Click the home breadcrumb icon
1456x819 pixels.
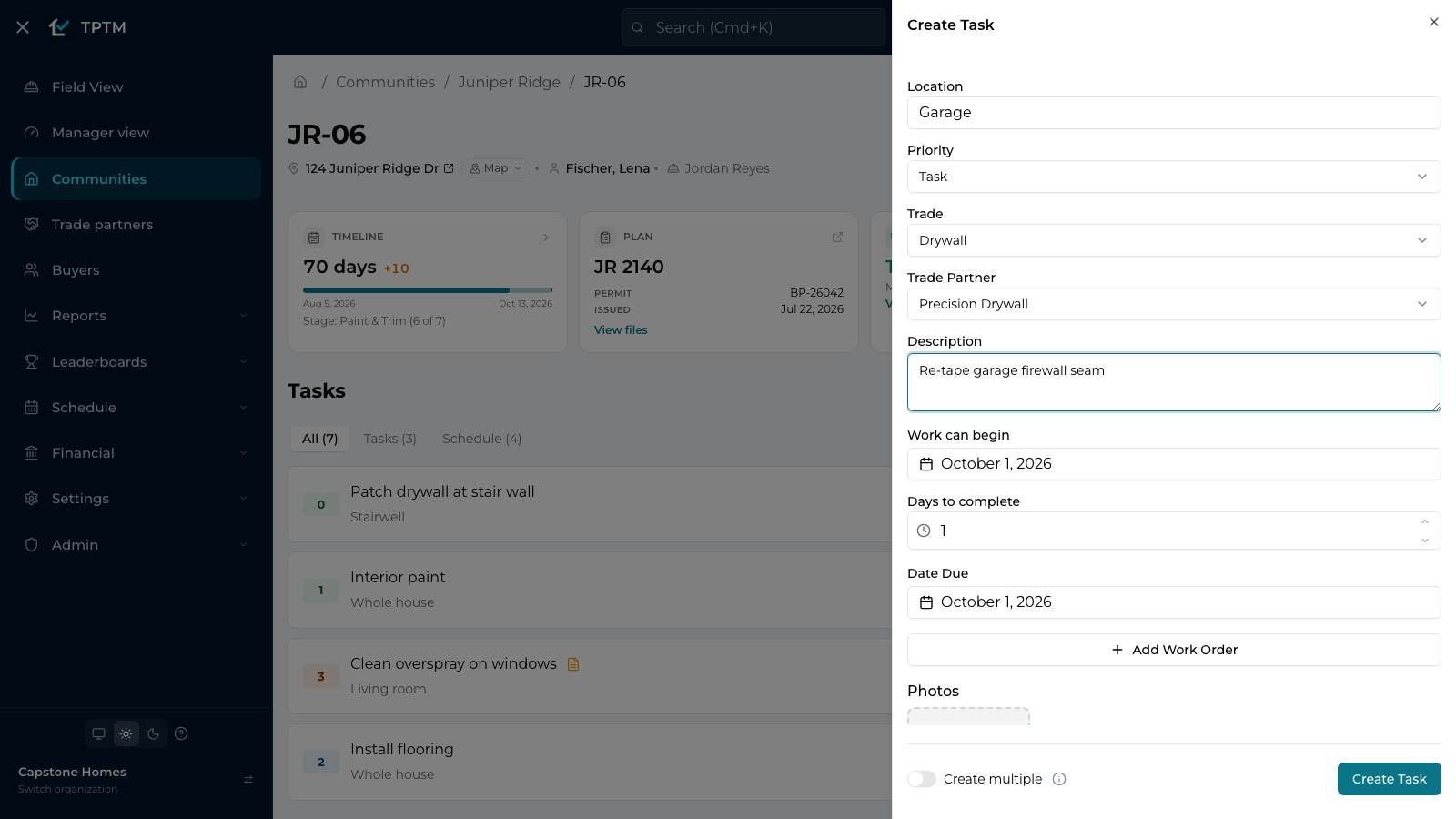click(300, 82)
